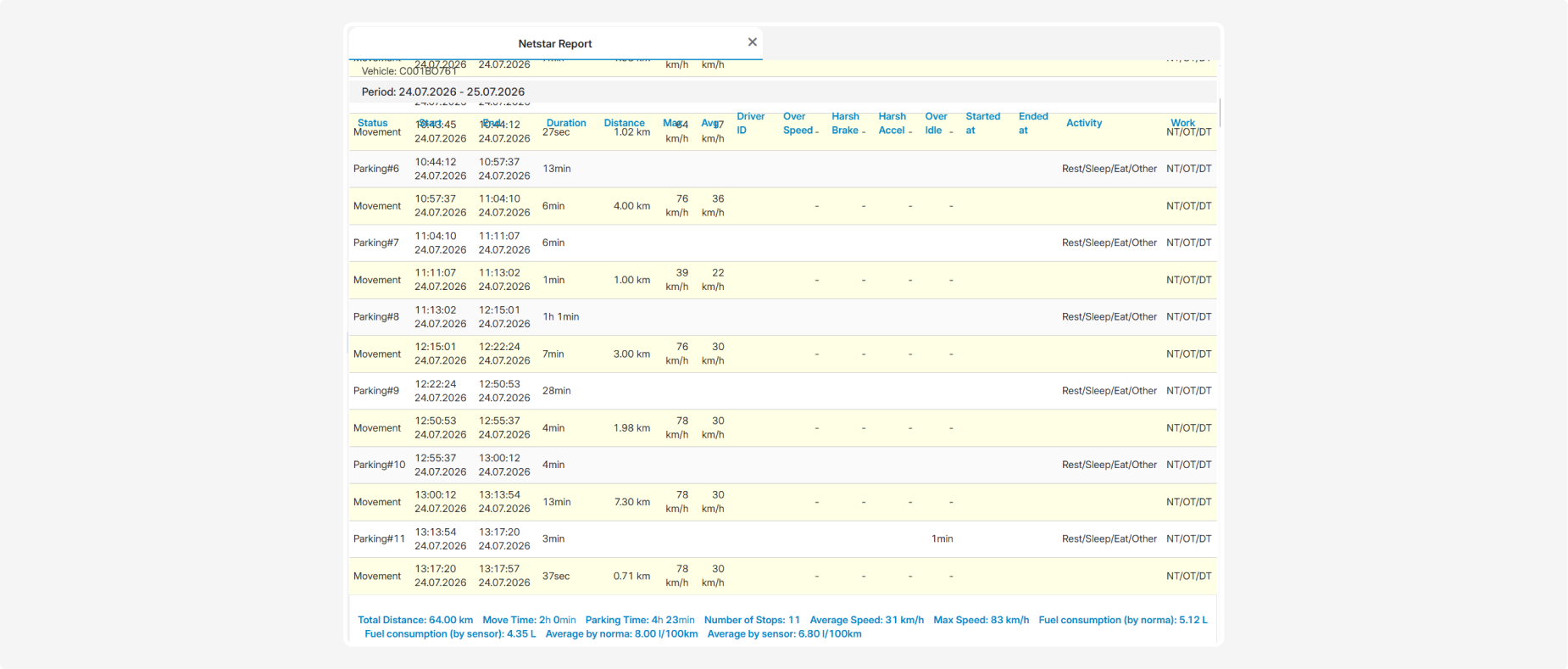The width and height of the screenshot is (1568, 669).
Task: Click the 28min duration of Parking#9
Action: [x=557, y=391]
